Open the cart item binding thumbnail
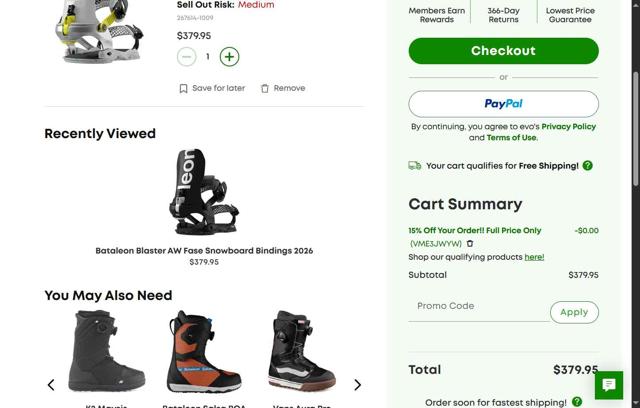 point(96,32)
